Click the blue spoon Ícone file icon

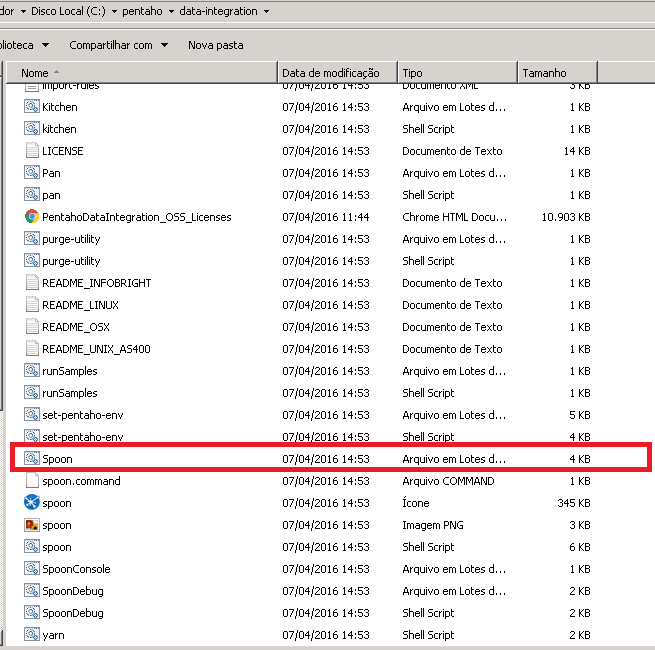pyautogui.click(x=32, y=503)
